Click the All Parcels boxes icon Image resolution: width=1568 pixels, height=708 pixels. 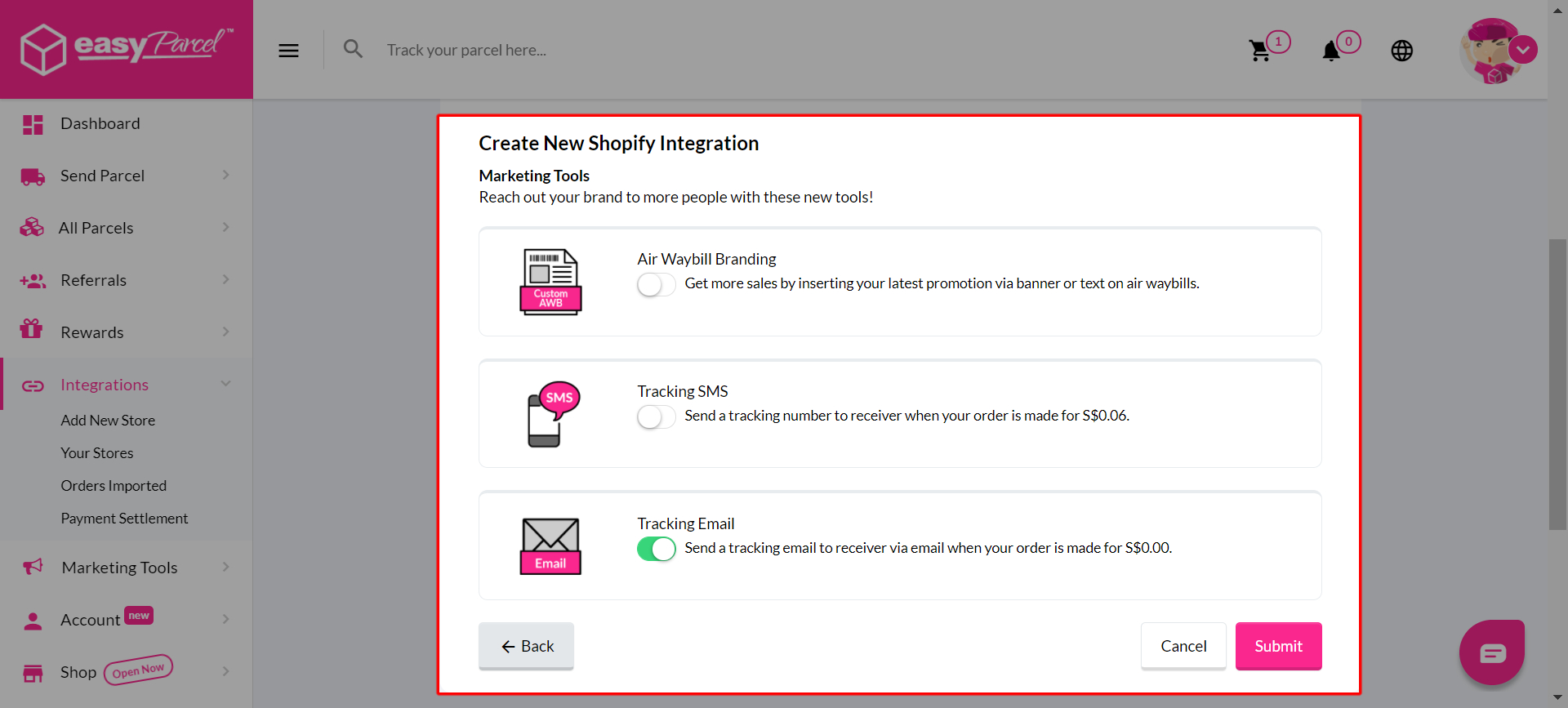[32, 228]
